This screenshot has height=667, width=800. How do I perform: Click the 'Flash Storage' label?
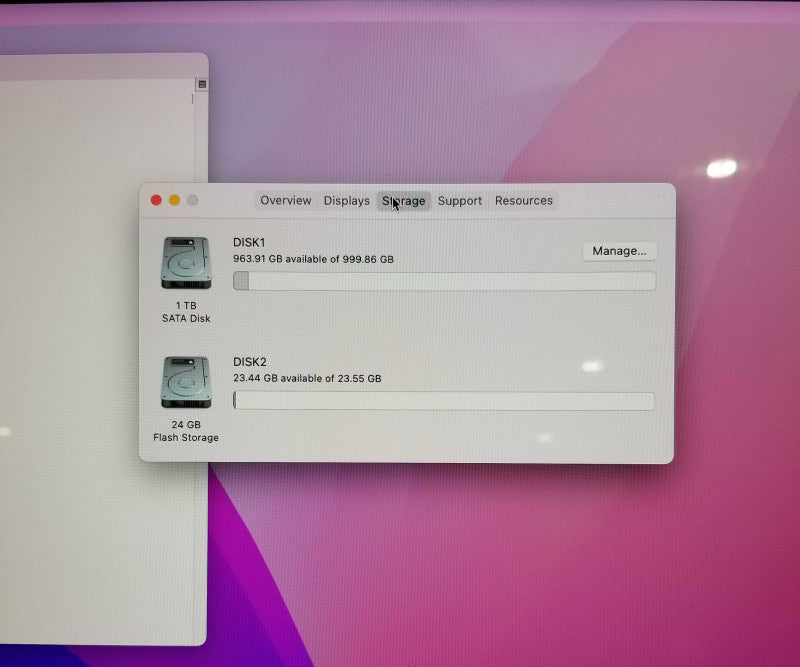pos(186,437)
